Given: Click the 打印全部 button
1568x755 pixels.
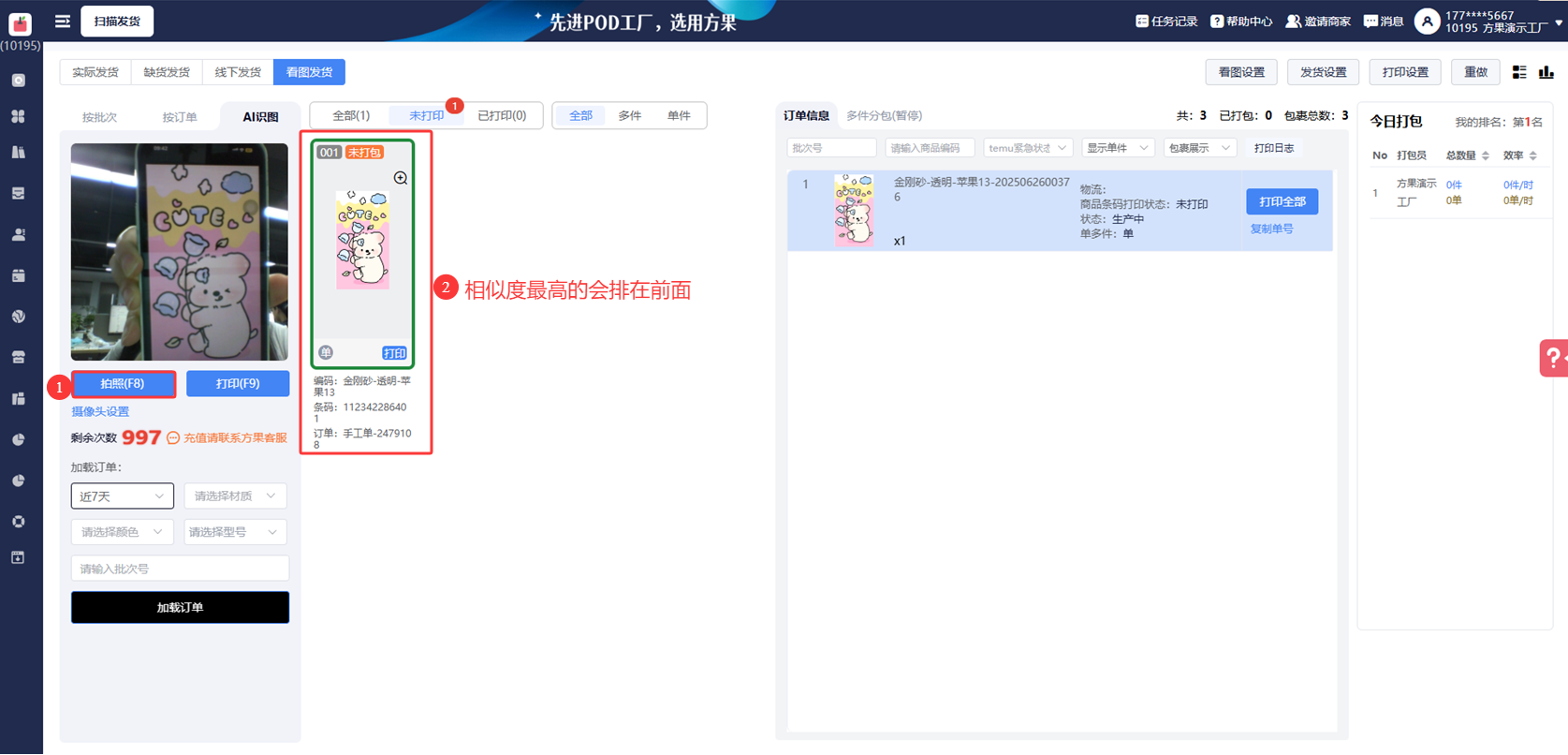Looking at the screenshot, I should (x=1282, y=201).
